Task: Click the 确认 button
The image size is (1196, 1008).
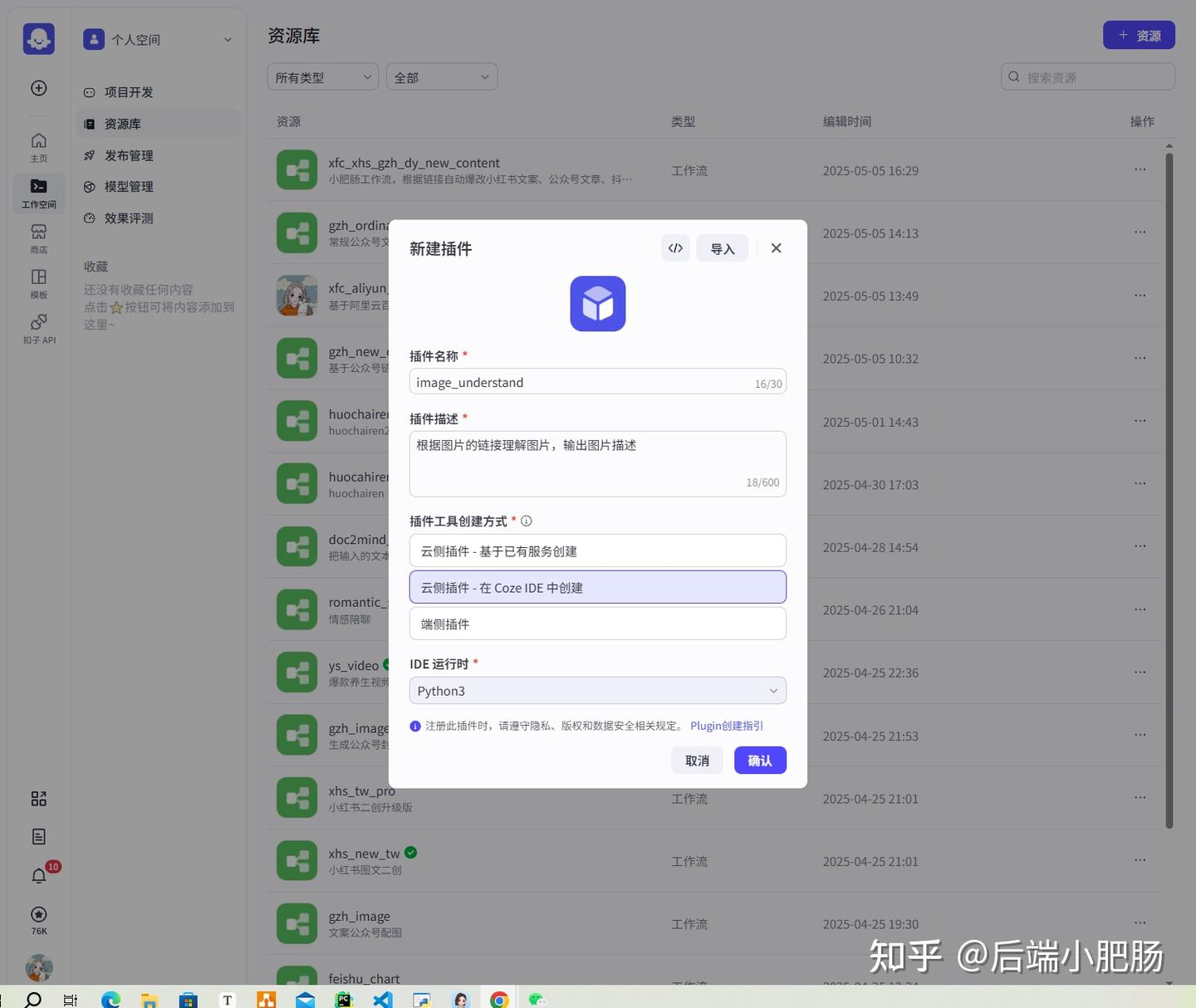Action: [760, 761]
